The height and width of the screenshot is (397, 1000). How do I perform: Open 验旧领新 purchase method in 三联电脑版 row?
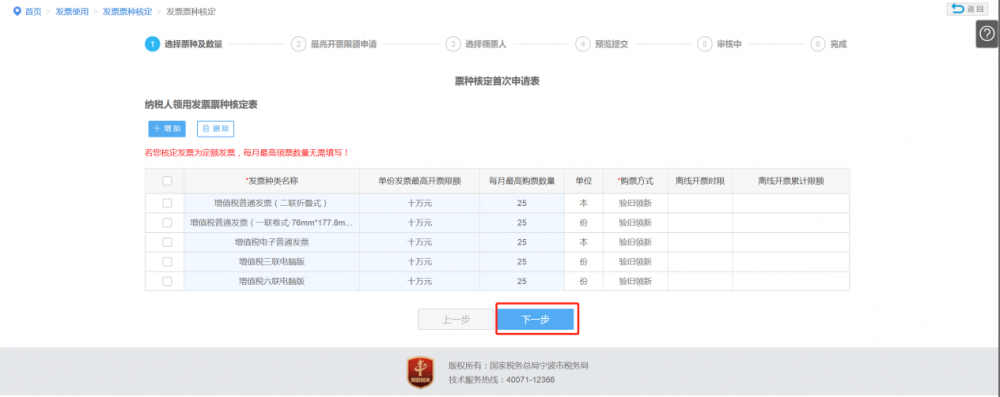(635, 262)
